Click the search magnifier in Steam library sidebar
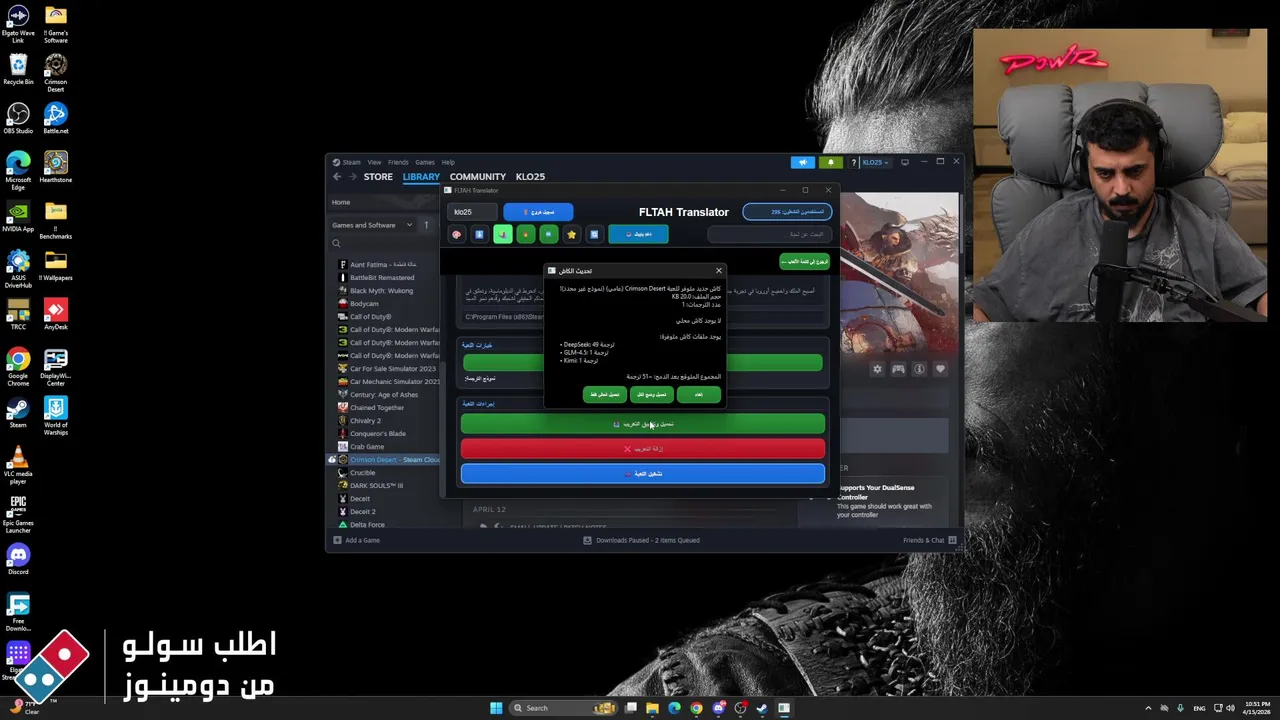The image size is (1280, 720). [x=336, y=243]
